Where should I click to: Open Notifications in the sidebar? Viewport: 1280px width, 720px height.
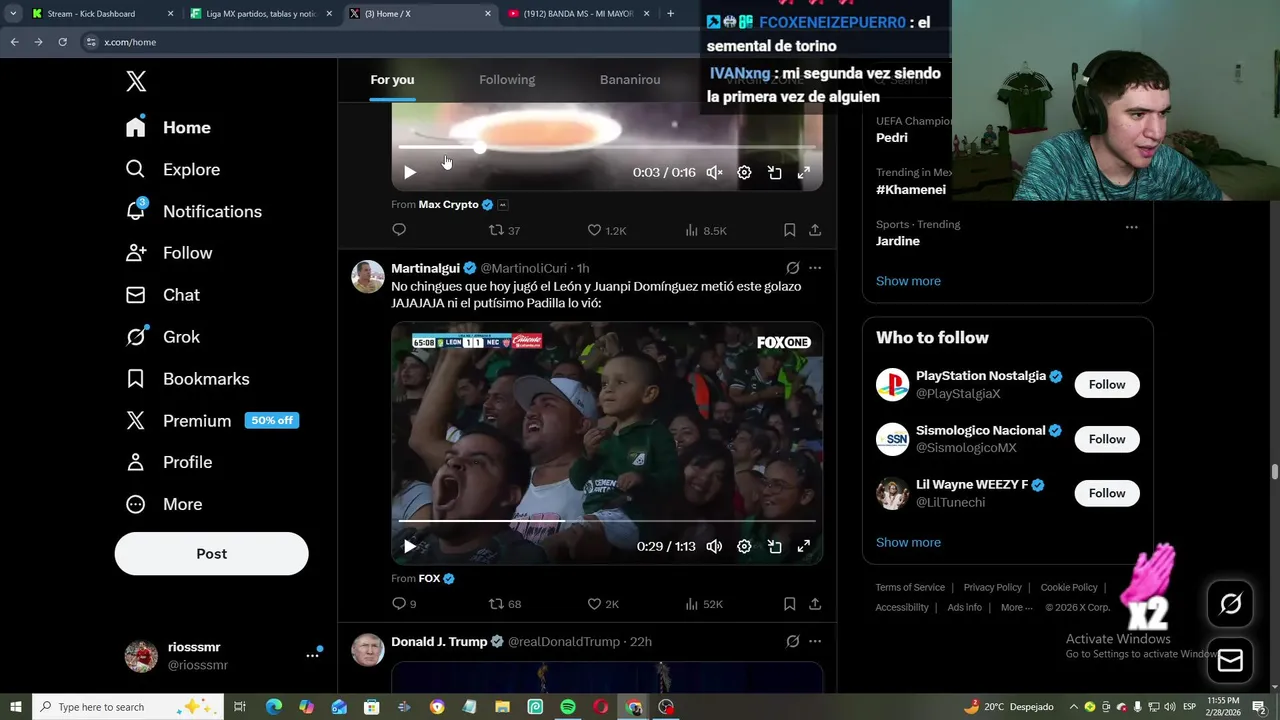(193, 211)
